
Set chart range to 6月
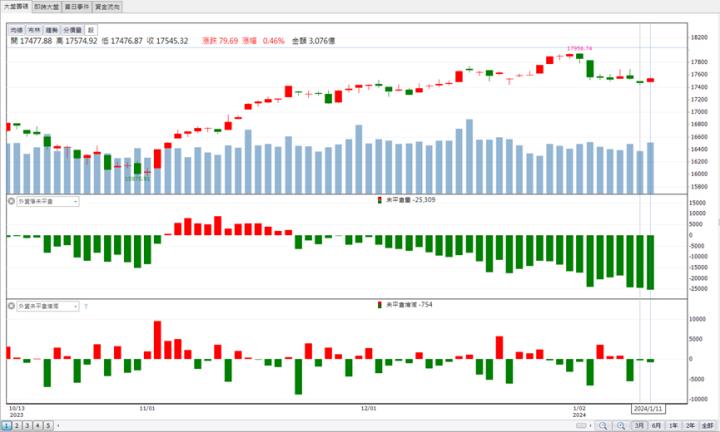click(657, 426)
